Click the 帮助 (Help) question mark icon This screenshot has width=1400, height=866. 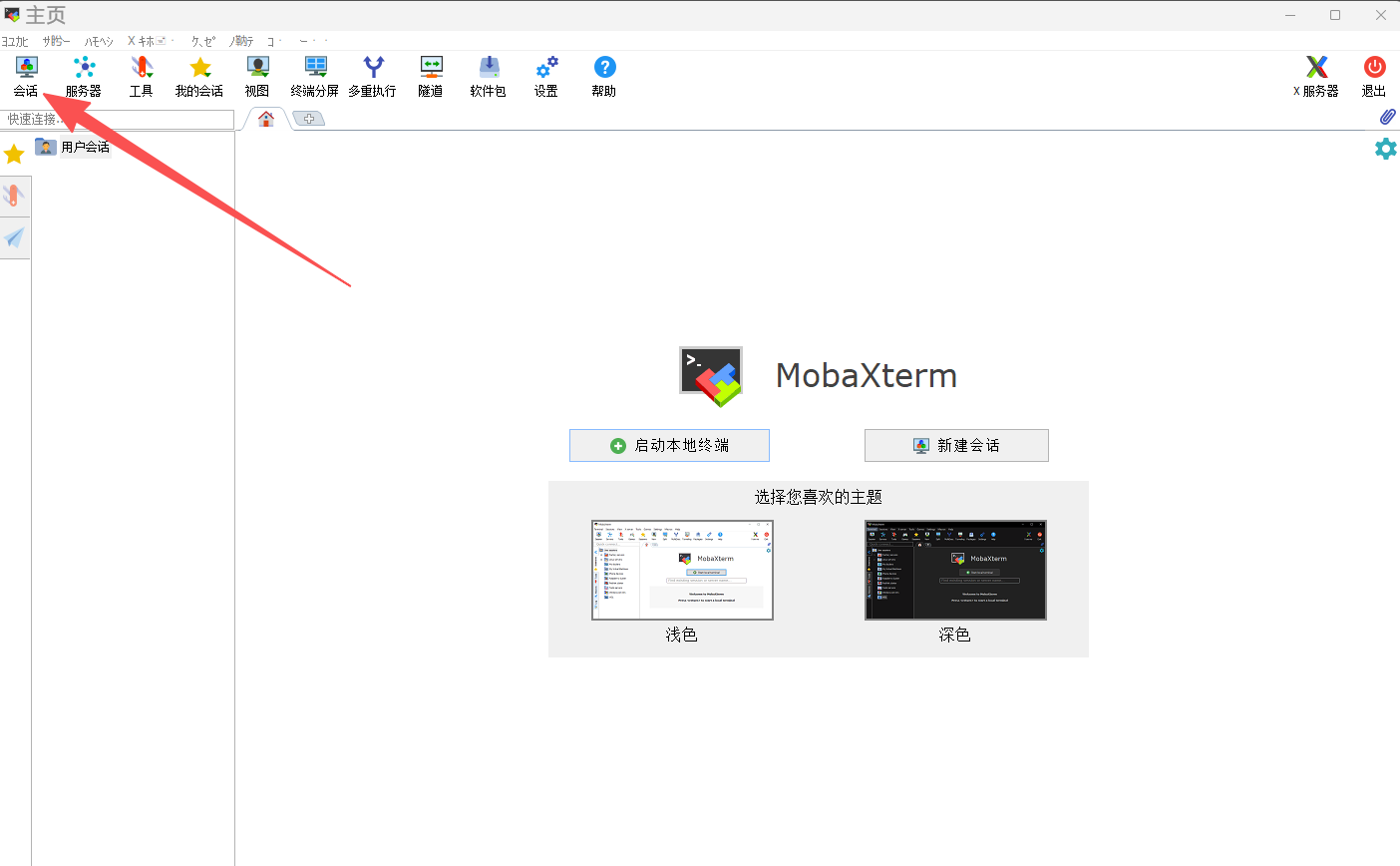click(604, 76)
